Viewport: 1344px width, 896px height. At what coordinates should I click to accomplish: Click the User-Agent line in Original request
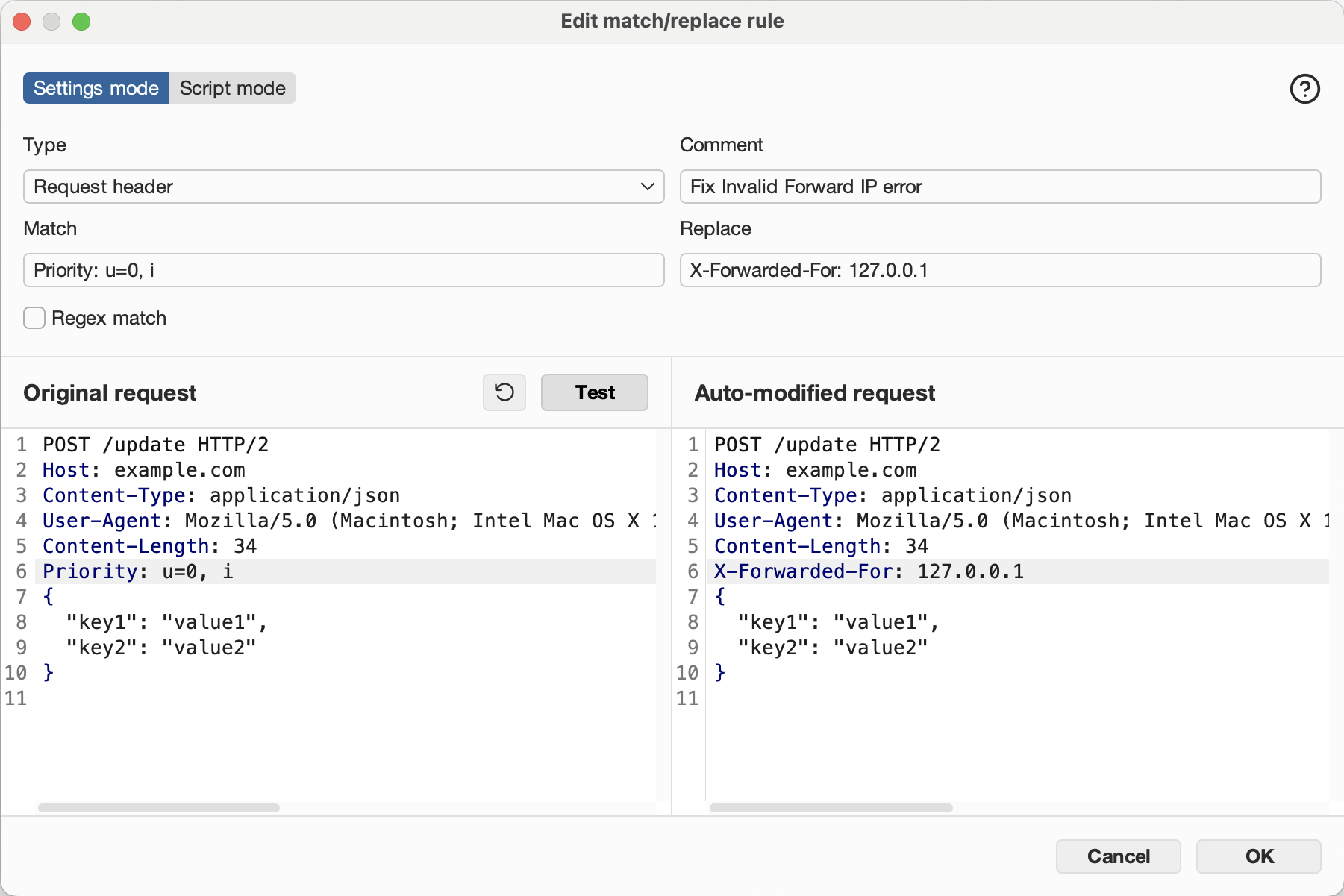[349, 521]
